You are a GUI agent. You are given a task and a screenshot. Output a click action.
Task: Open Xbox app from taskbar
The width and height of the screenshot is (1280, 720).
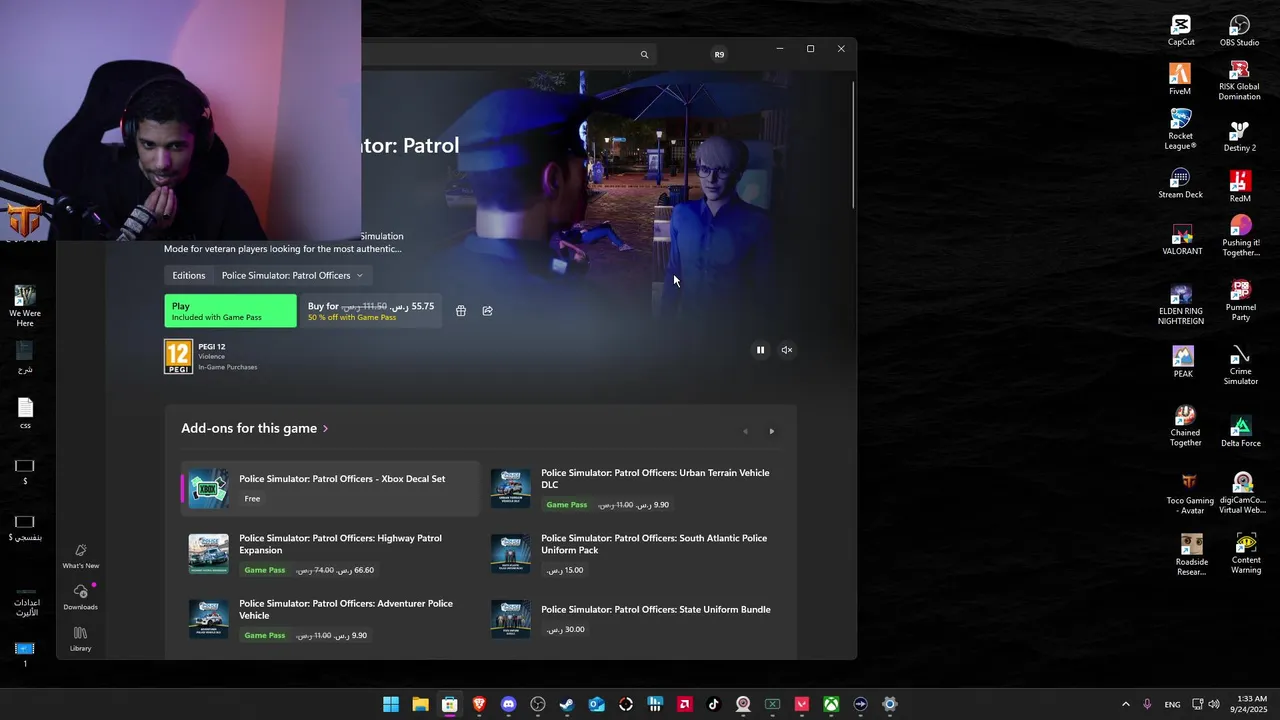831,704
